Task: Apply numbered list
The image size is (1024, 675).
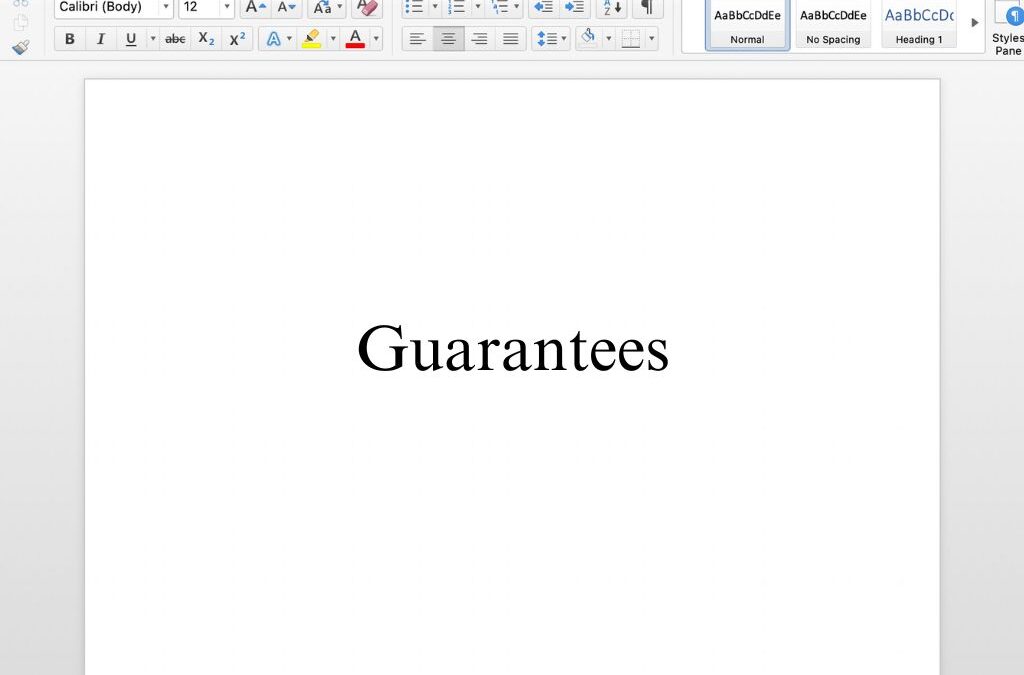Action: point(457,8)
